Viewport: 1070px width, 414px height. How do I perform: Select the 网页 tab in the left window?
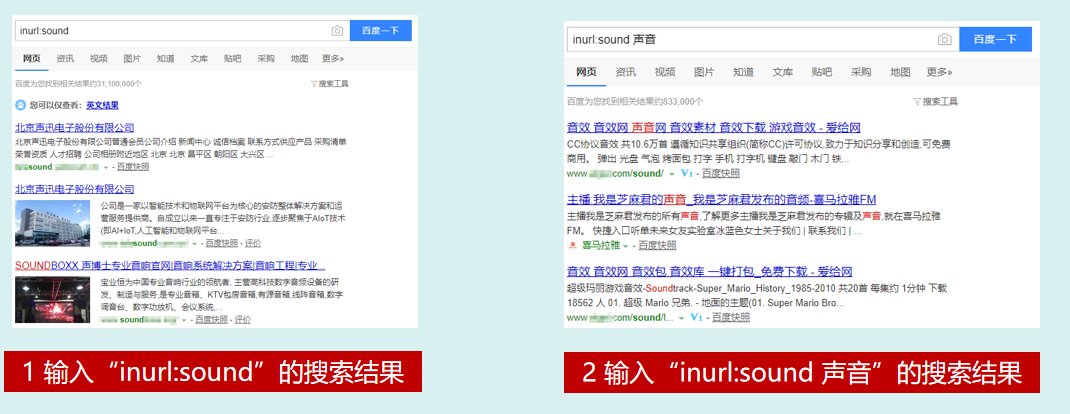coord(31,59)
